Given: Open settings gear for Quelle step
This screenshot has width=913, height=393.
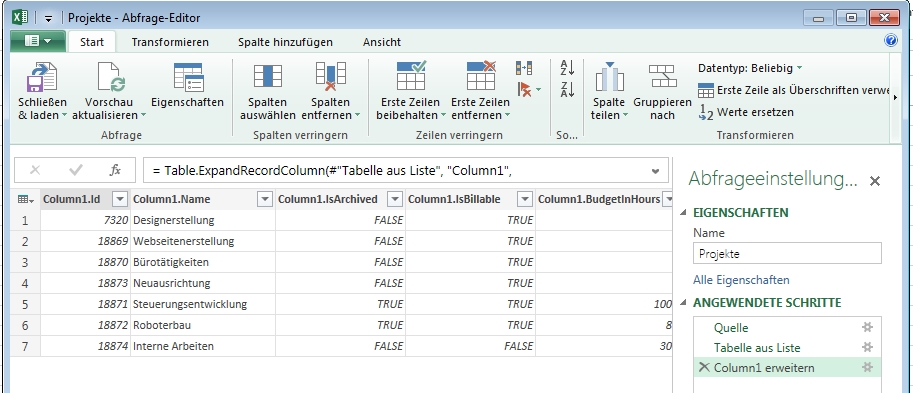Looking at the screenshot, I should pyautogui.click(x=867, y=328).
